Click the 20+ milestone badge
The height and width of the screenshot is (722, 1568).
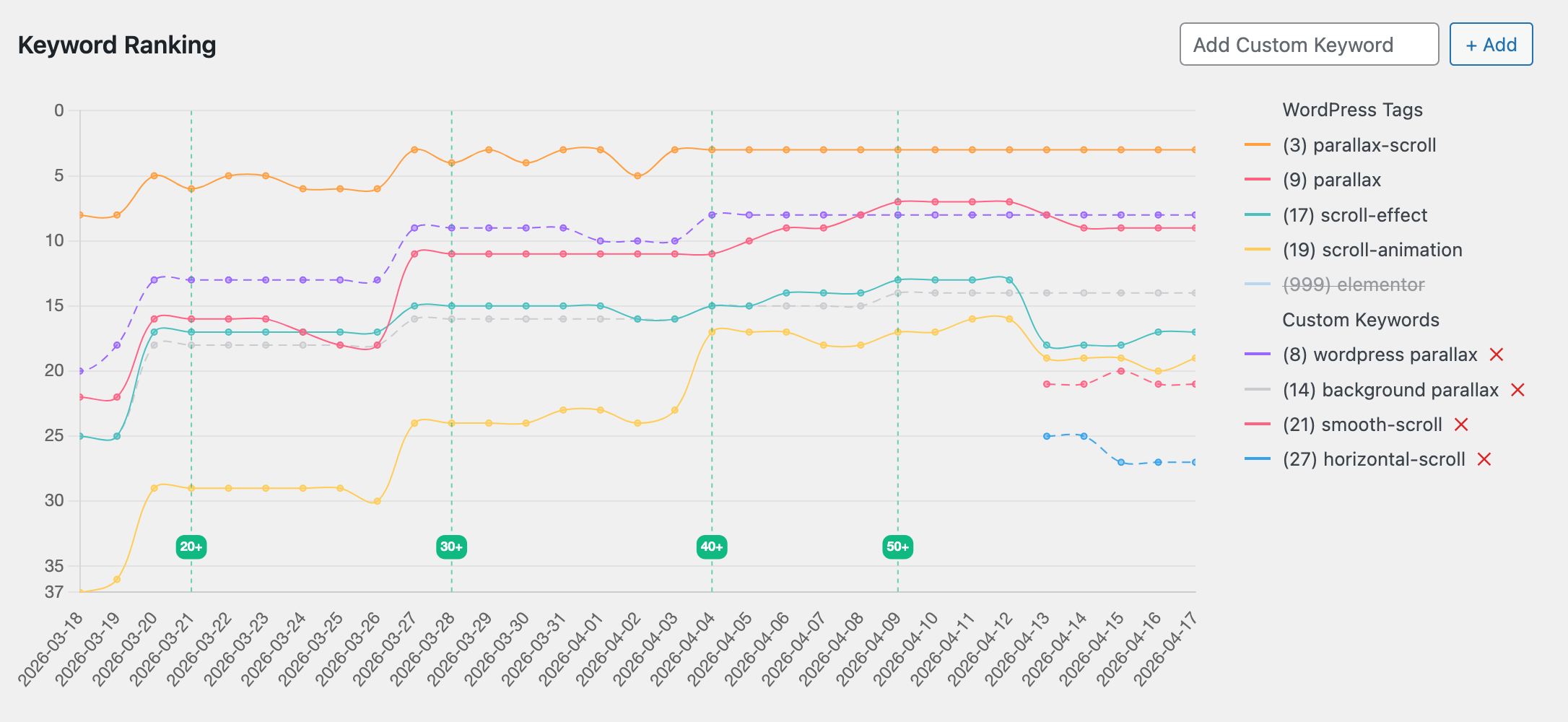[191, 547]
